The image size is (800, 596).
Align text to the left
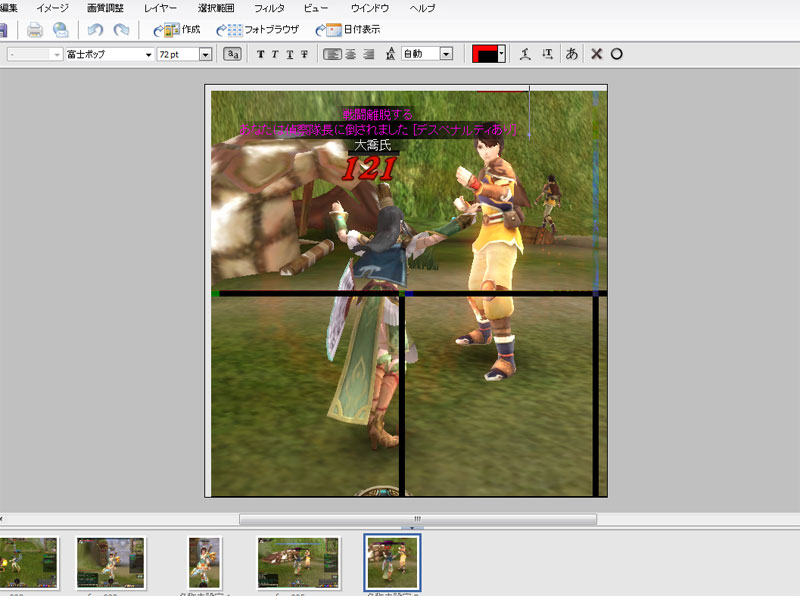pyautogui.click(x=332, y=54)
